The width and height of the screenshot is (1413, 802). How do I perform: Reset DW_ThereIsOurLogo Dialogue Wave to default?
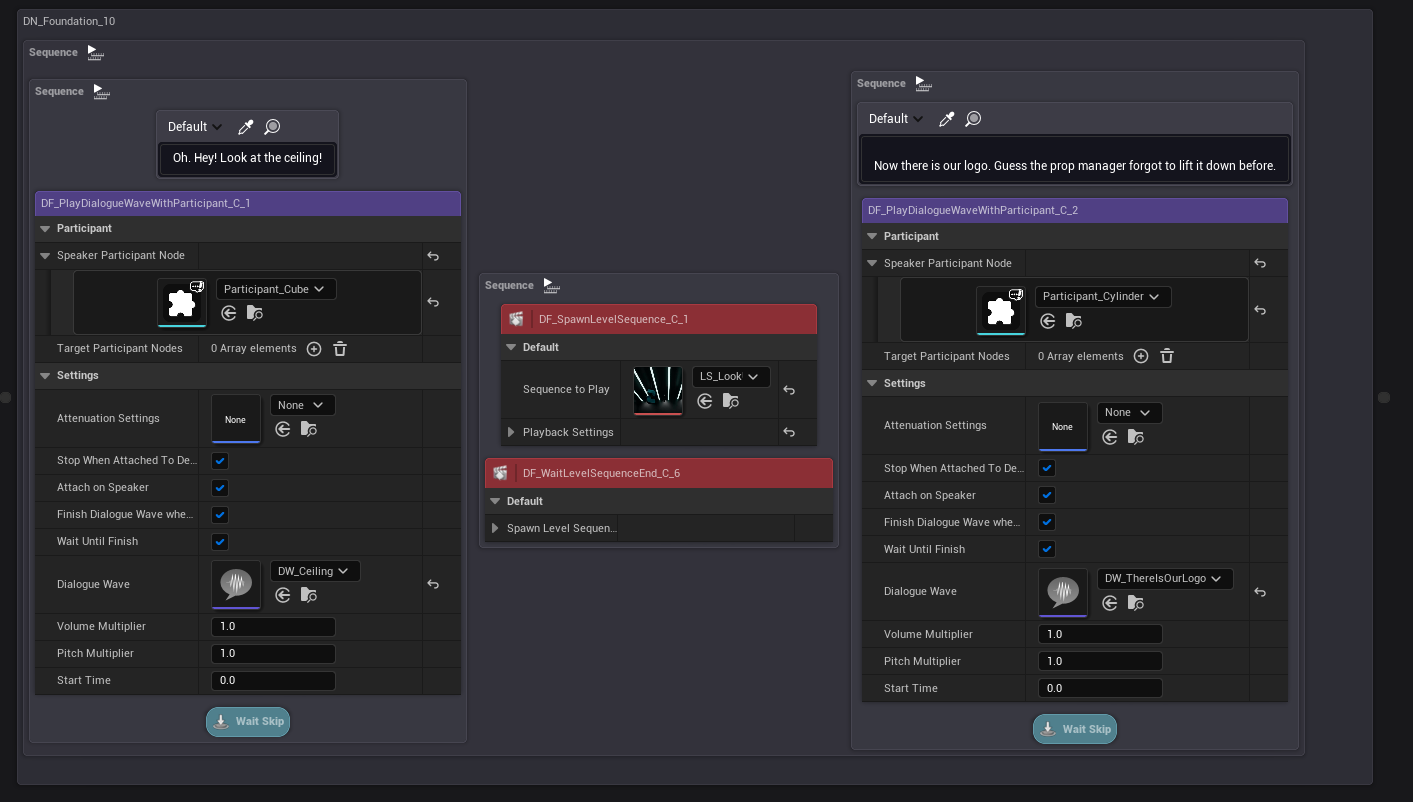point(1260,592)
